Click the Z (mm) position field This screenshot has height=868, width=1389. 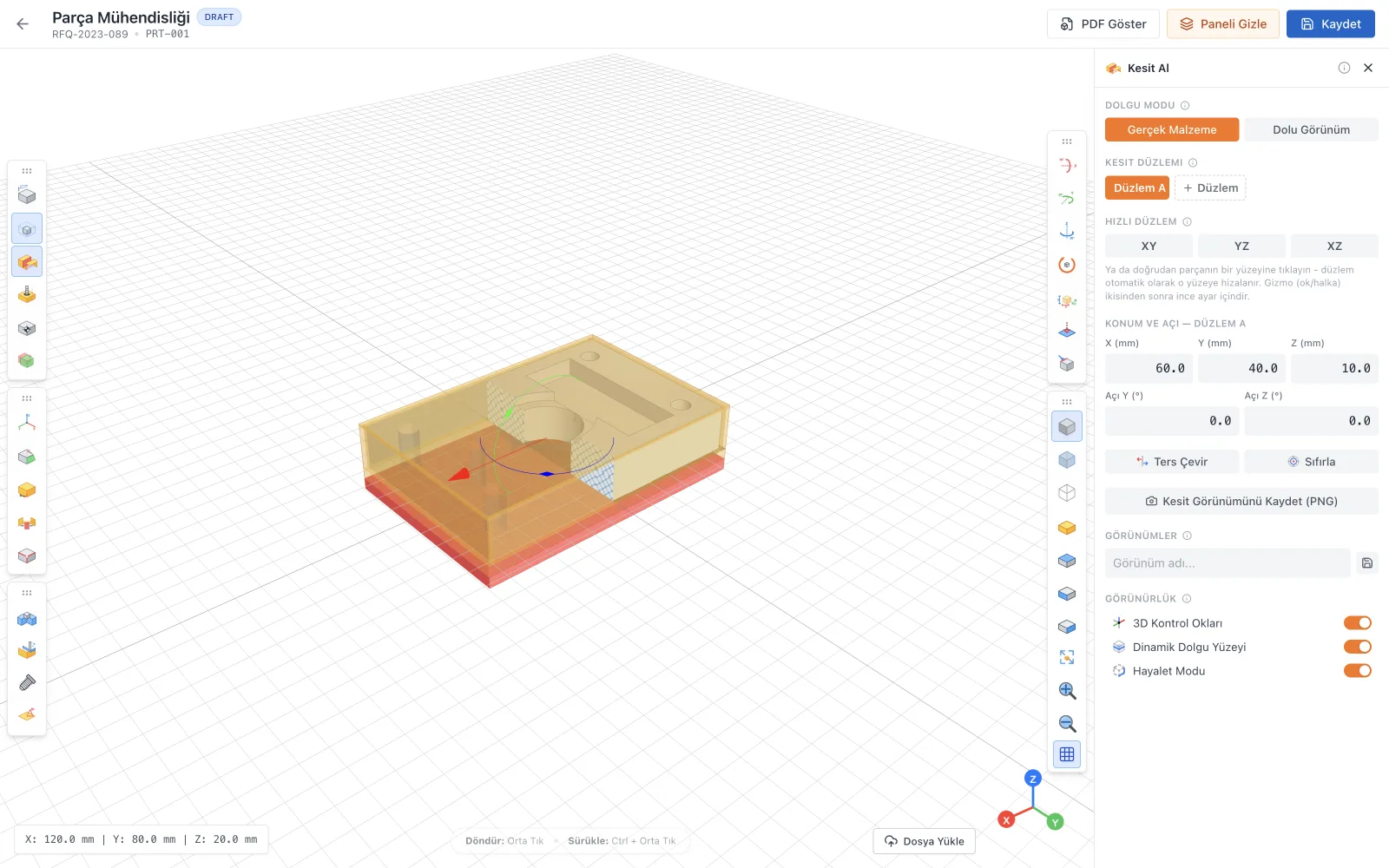[1334, 368]
